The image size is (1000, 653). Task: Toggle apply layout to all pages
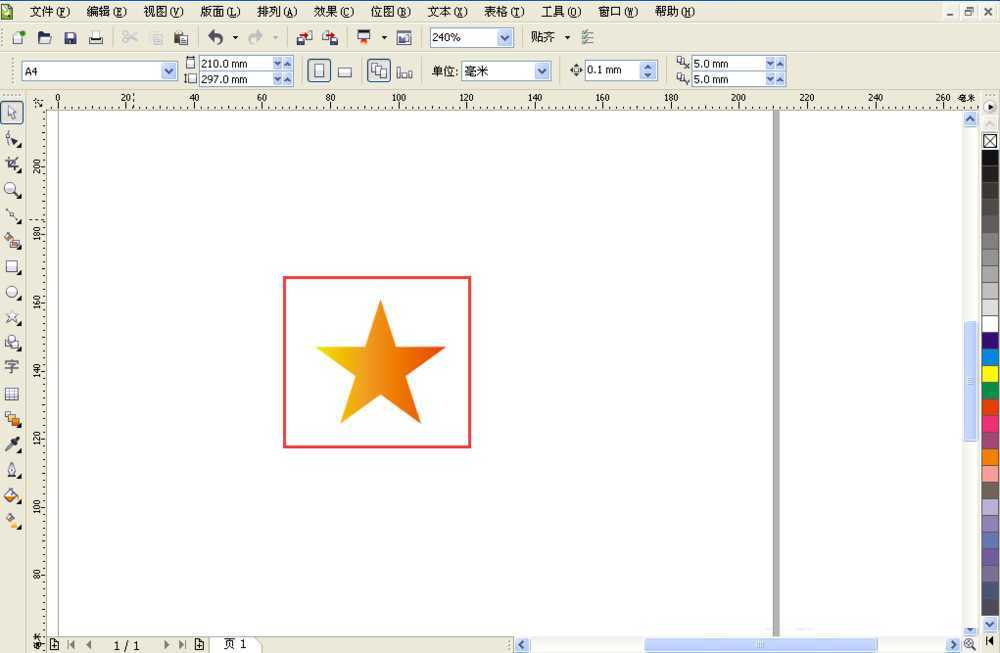coord(379,71)
